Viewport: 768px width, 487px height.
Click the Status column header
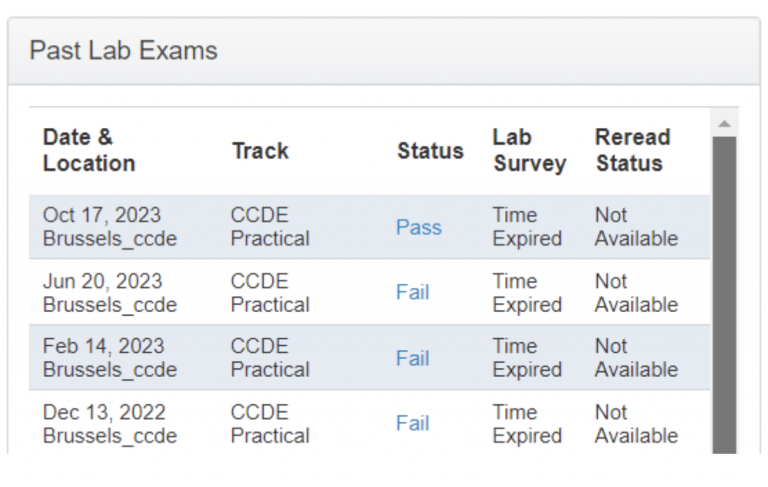tap(430, 151)
